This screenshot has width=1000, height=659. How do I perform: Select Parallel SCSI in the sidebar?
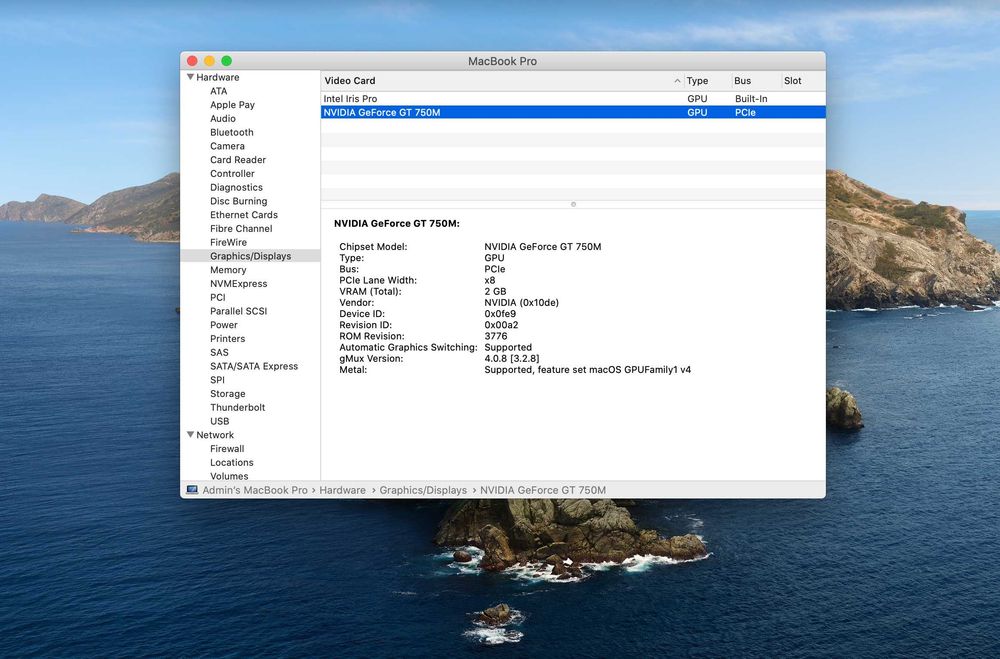pyautogui.click(x=239, y=311)
